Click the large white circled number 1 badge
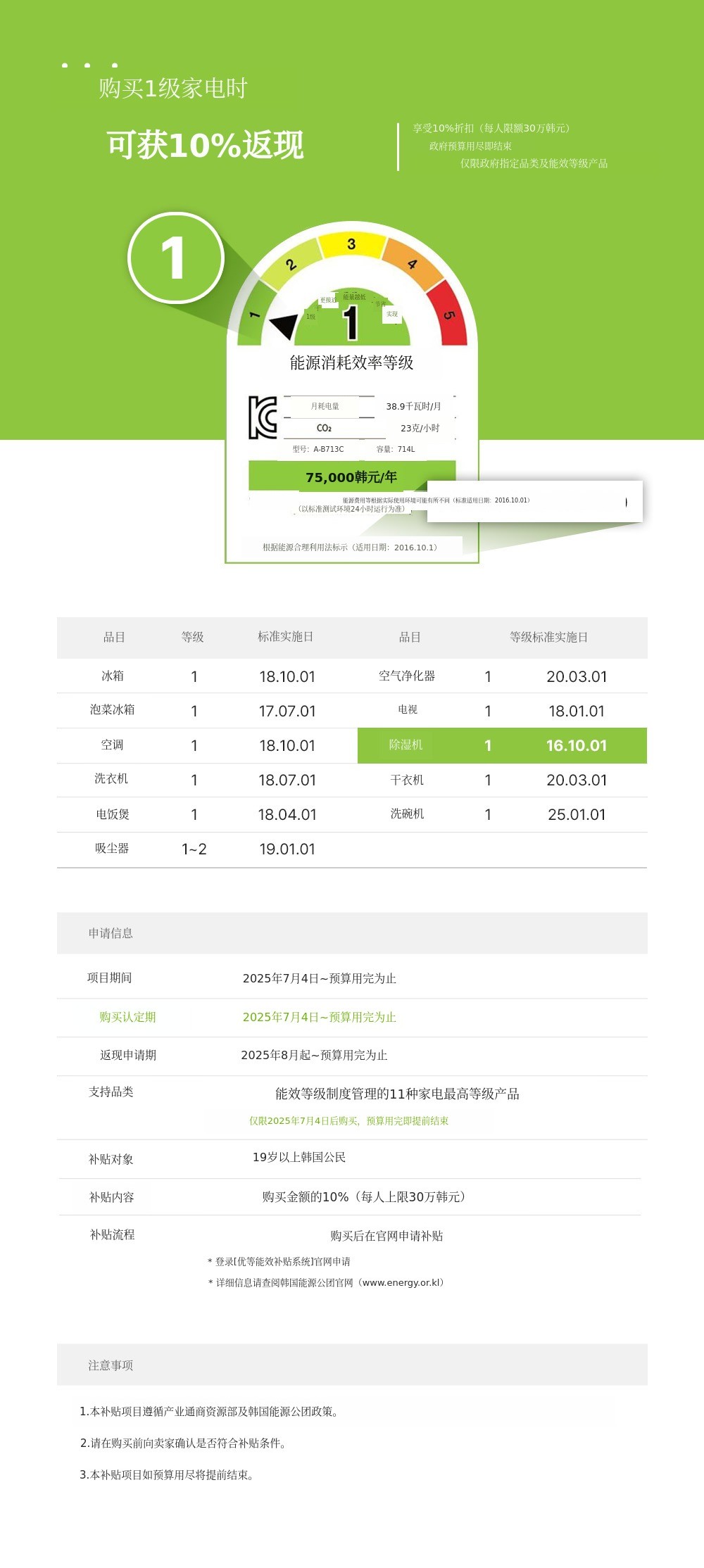 tap(176, 258)
